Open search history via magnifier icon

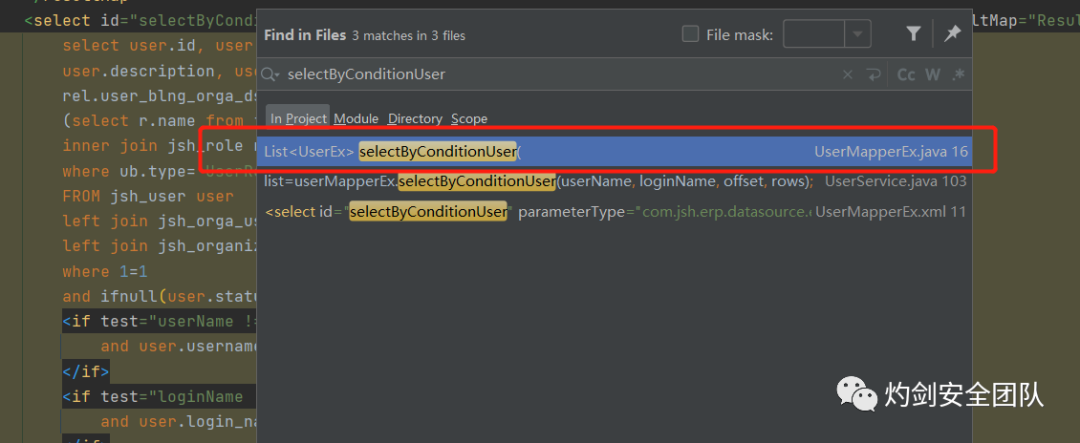coord(270,74)
